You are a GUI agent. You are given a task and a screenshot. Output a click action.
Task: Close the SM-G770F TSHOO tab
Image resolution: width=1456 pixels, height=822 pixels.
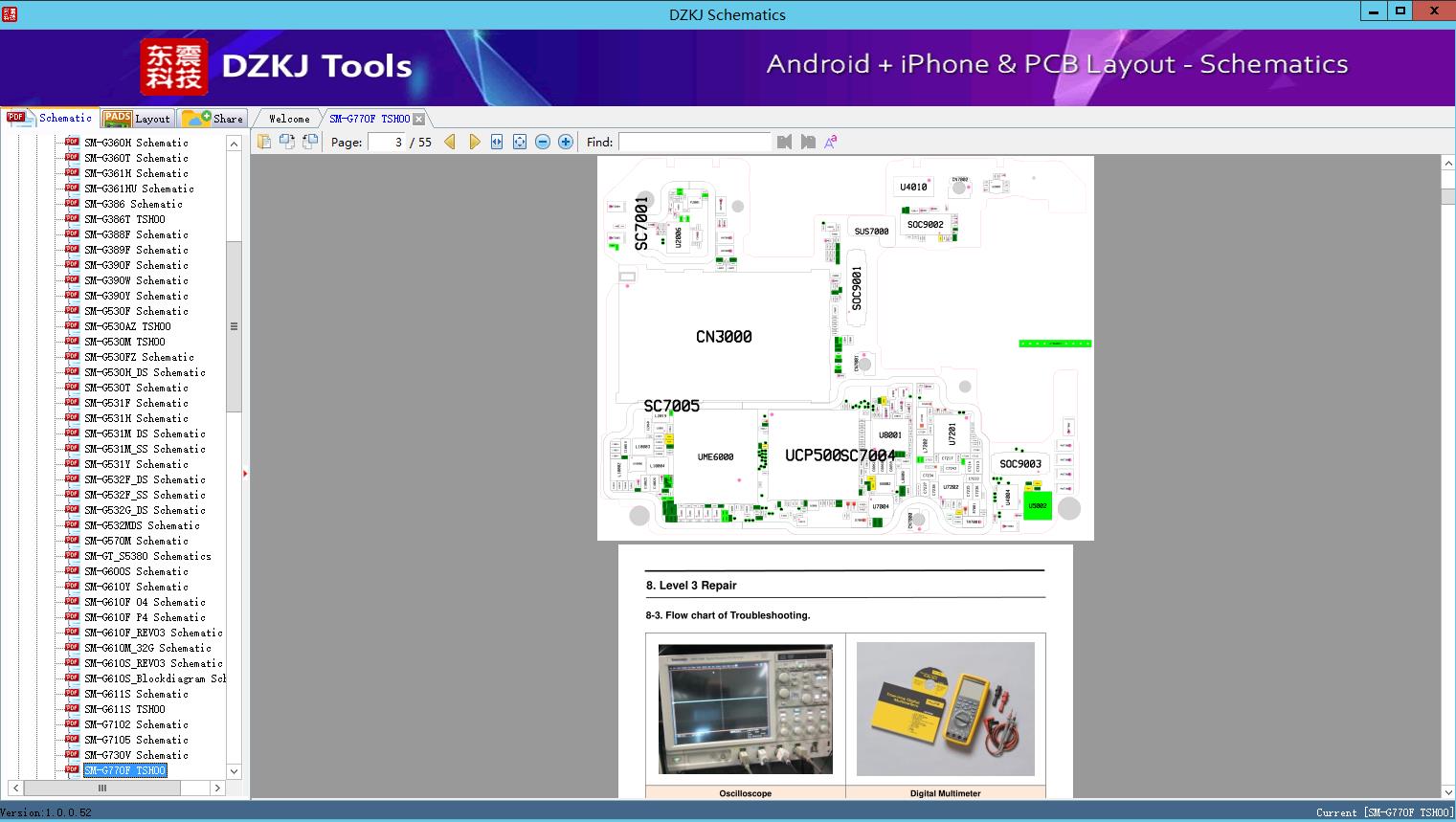coord(419,119)
